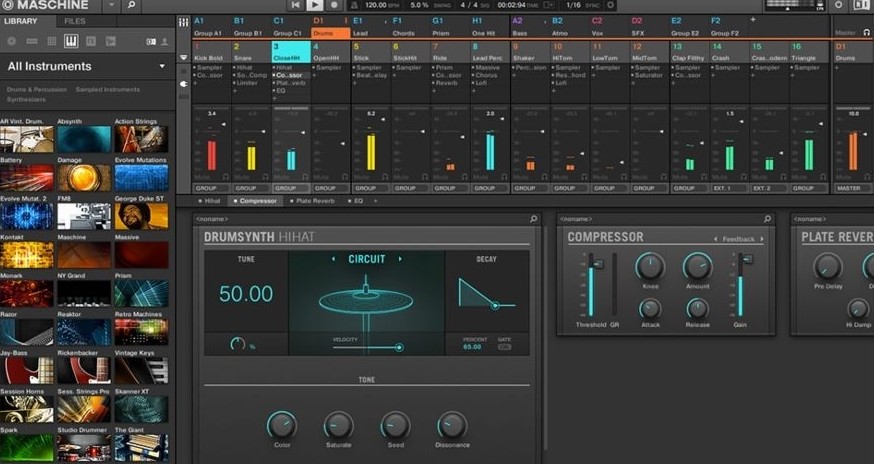874x464 pixels.
Task: Add a new group with plus icon
Action: click(752, 20)
